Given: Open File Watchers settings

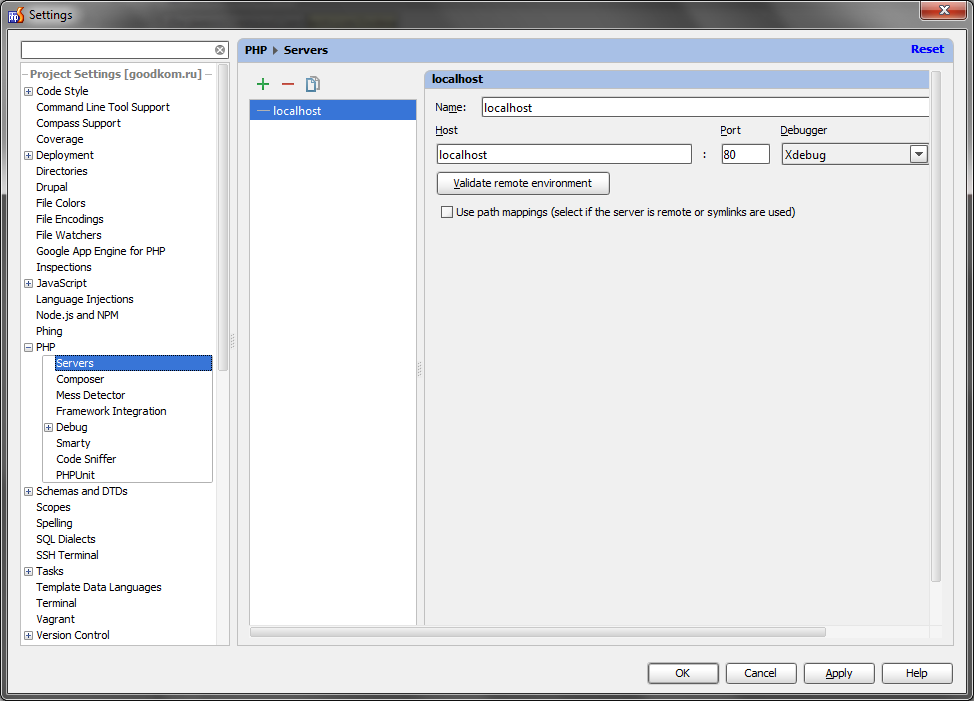Looking at the screenshot, I should click(x=68, y=235).
